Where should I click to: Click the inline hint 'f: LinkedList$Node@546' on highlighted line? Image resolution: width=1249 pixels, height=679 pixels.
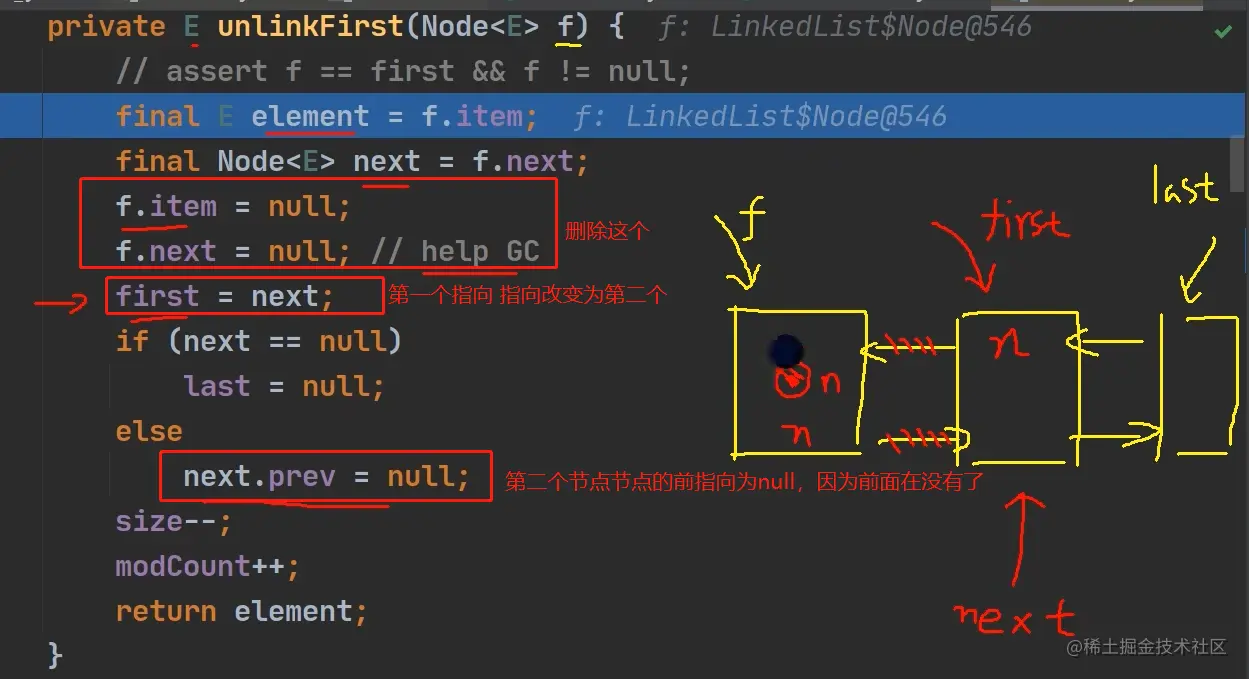click(x=760, y=117)
